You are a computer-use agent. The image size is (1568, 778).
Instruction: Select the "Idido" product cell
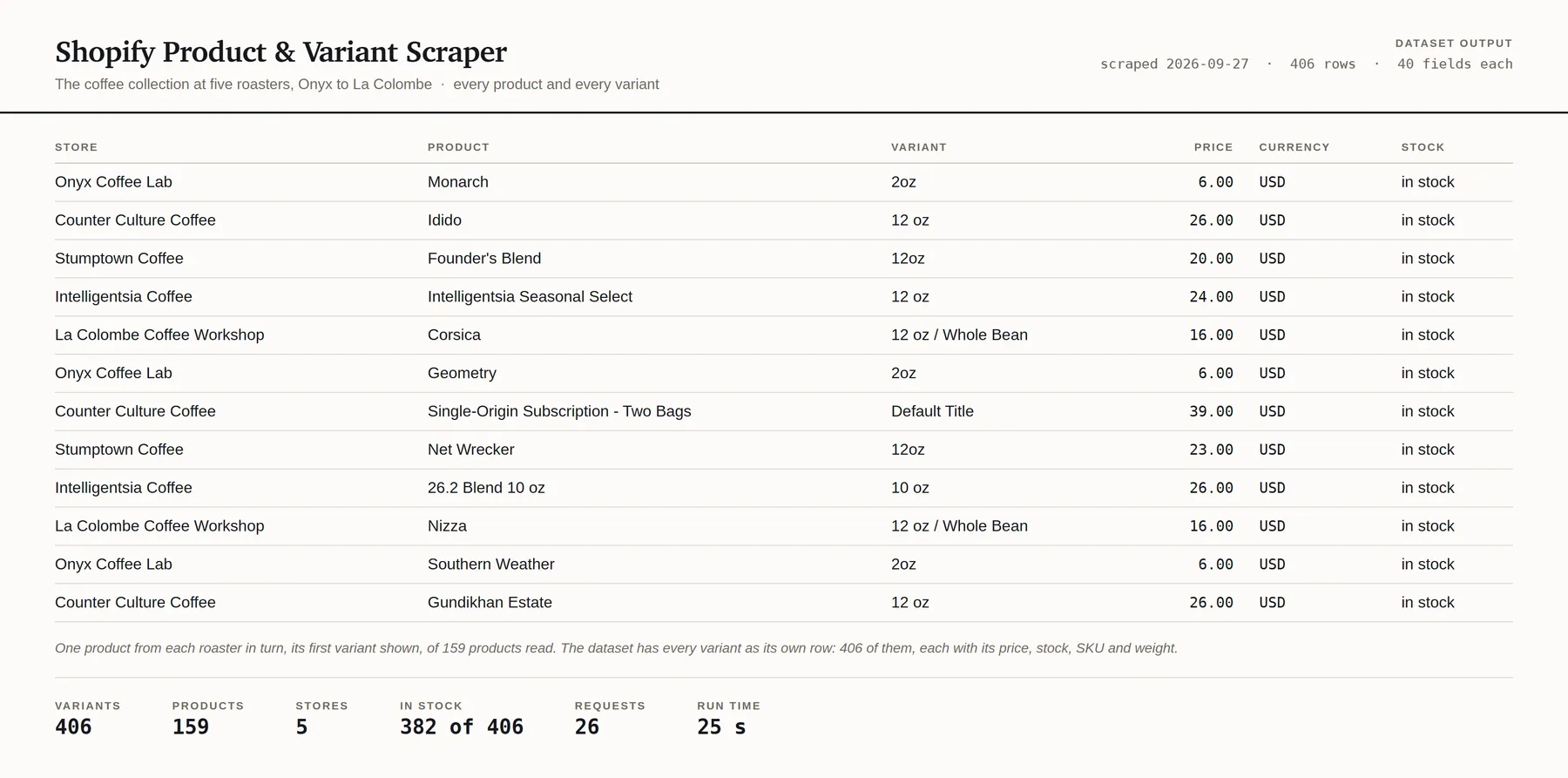pyautogui.click(x=444, y=220)
